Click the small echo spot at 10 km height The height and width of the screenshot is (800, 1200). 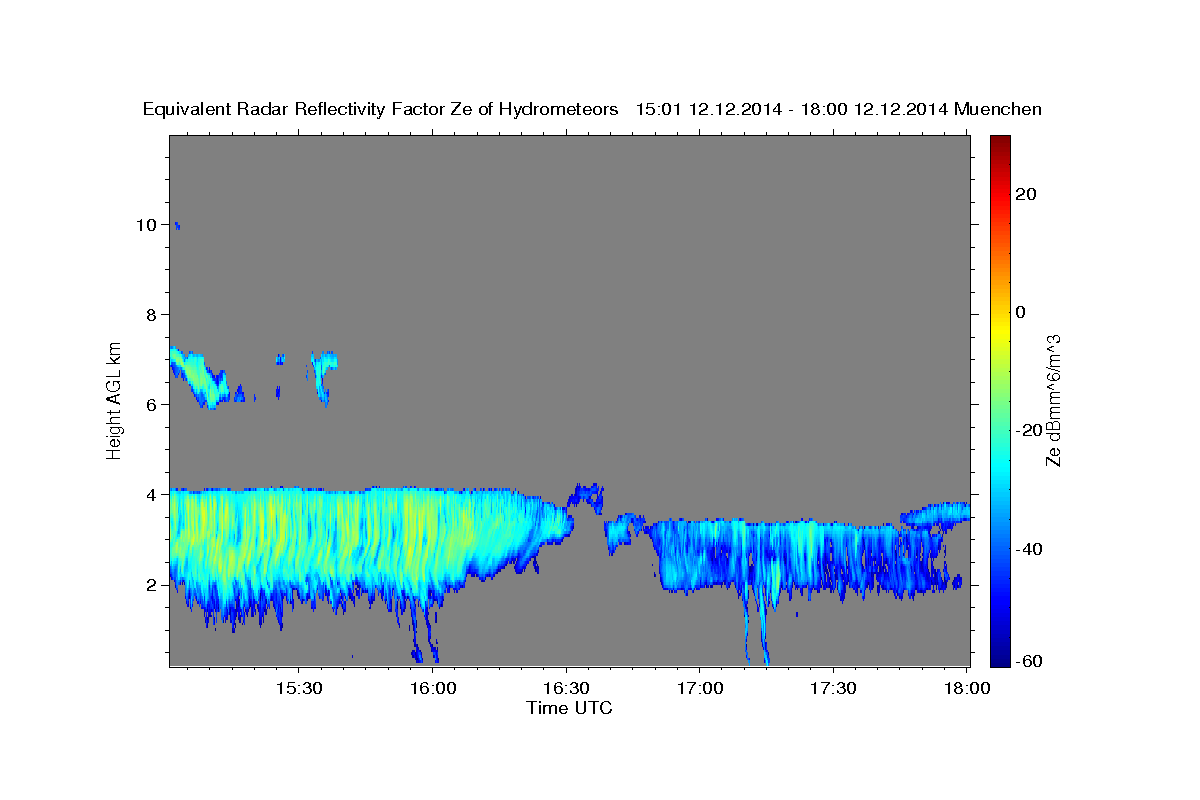(177, 226)
